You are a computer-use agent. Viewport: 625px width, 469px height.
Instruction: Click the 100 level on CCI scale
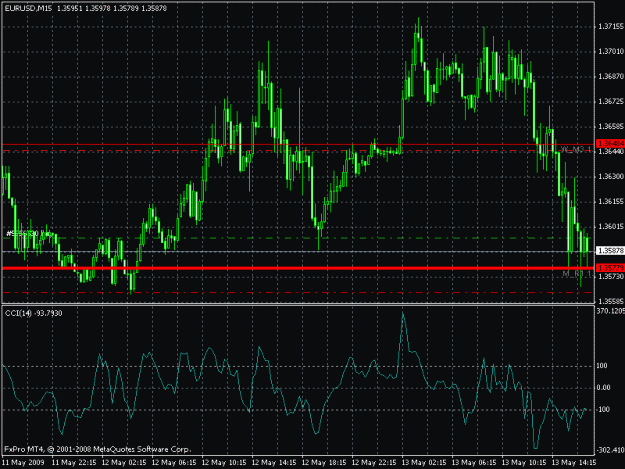point(602,365)
